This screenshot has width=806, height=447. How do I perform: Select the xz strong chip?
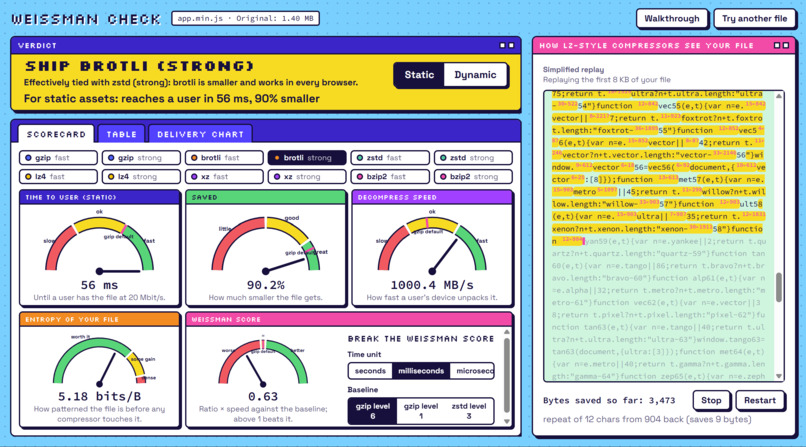[x=307, y=176]
